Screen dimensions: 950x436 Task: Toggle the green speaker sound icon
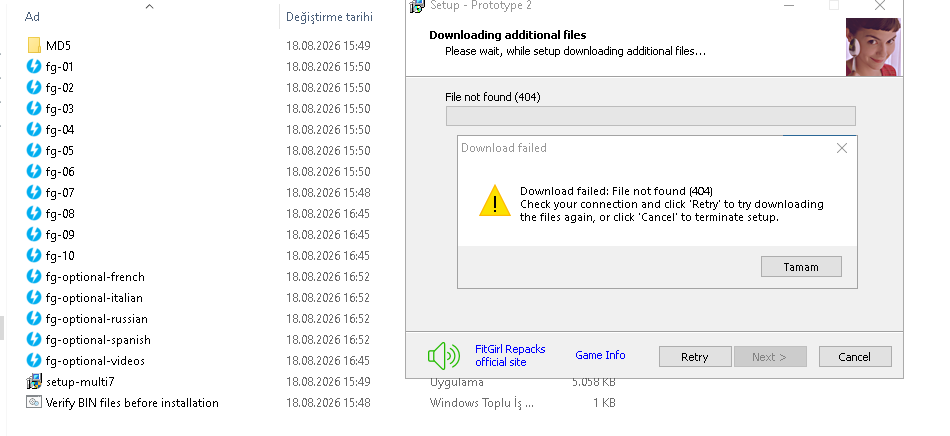pyautogui.click(x=443, y=355)
